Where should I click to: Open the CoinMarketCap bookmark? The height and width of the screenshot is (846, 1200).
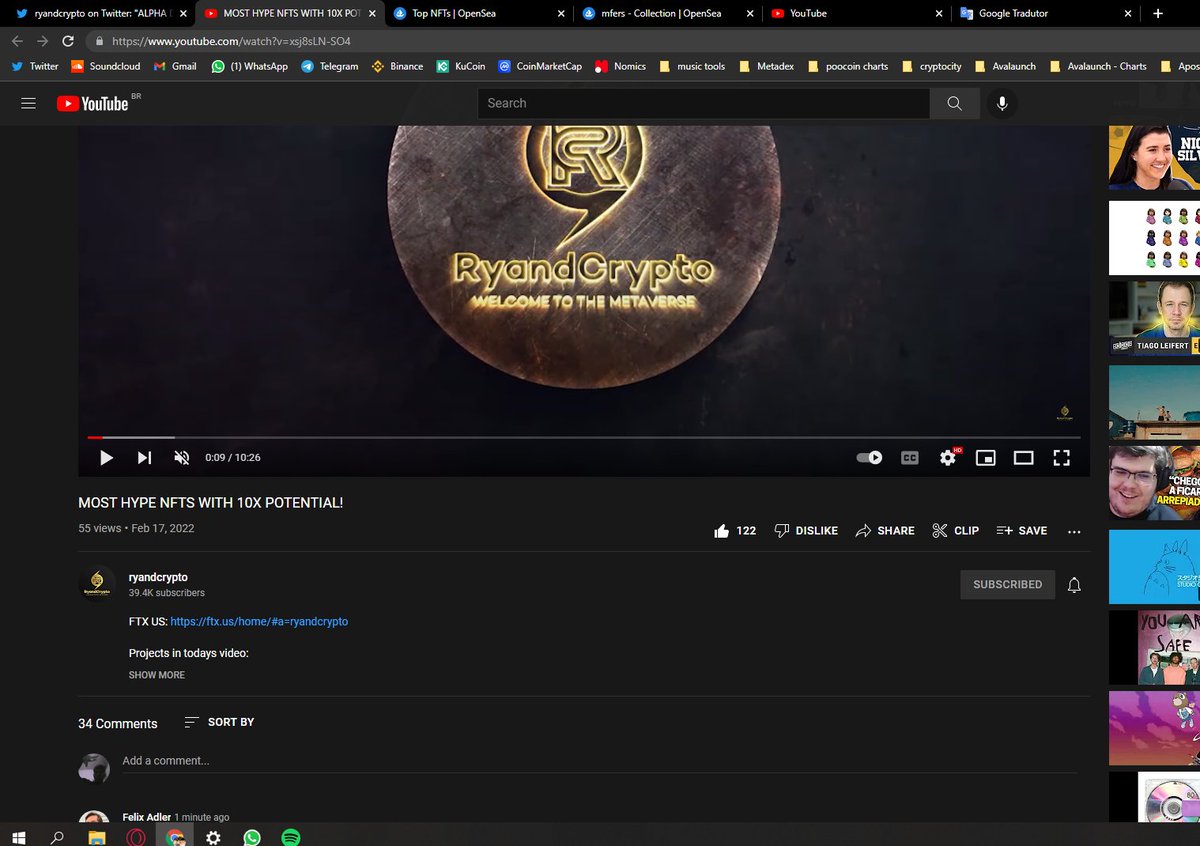click(x=540, y=66)
